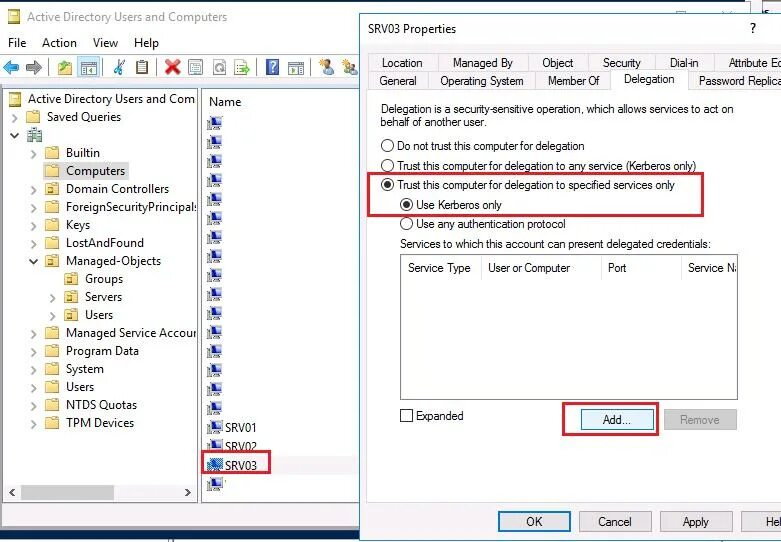Open the View menu

(105, 43)
